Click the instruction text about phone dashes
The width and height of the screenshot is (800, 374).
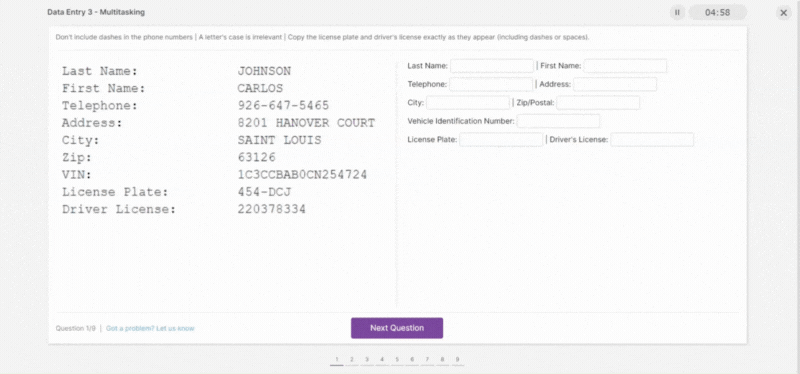coord(124,37)
